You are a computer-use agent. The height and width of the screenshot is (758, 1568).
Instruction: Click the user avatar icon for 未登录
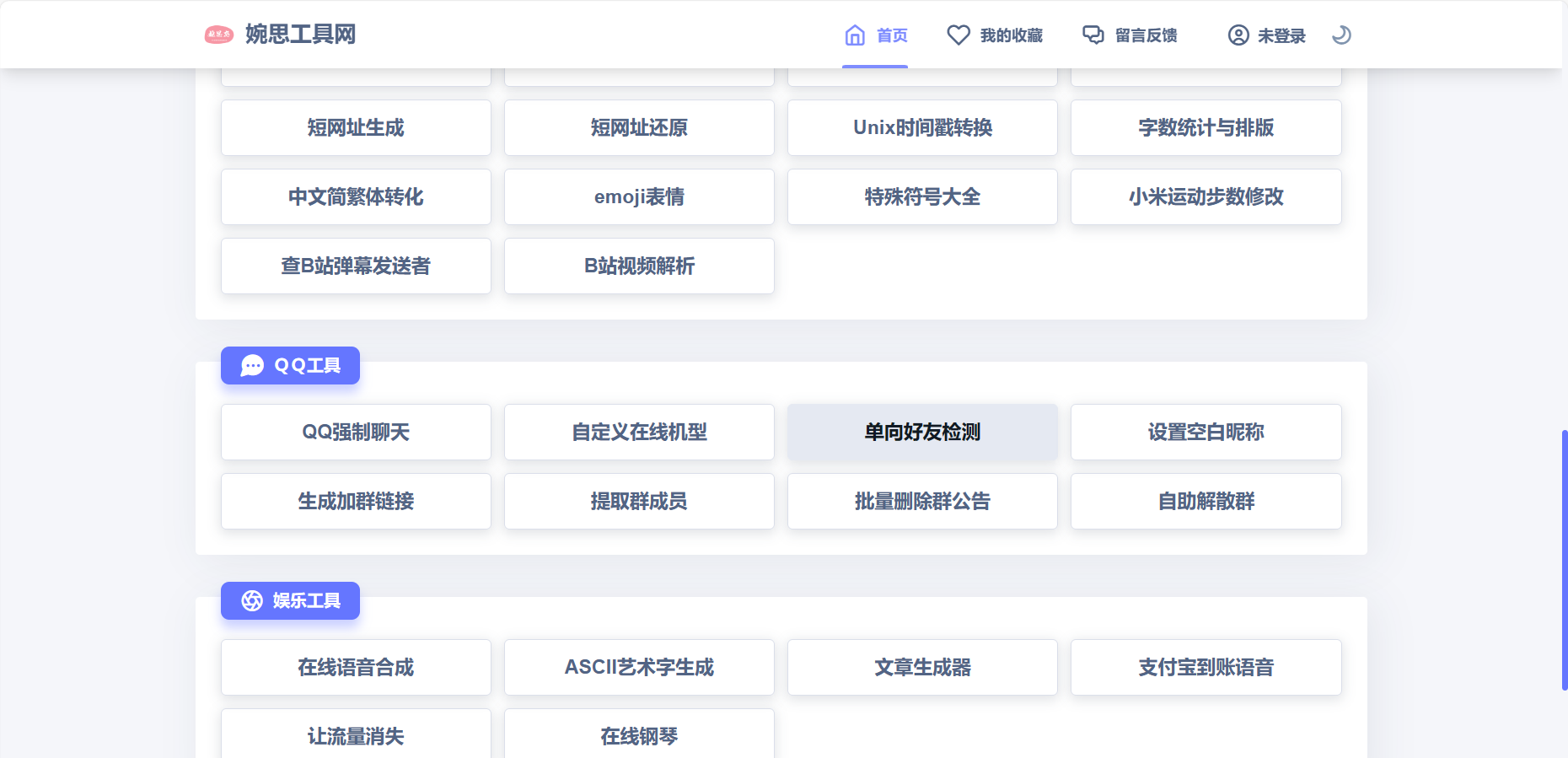(x=1238, y=35)
